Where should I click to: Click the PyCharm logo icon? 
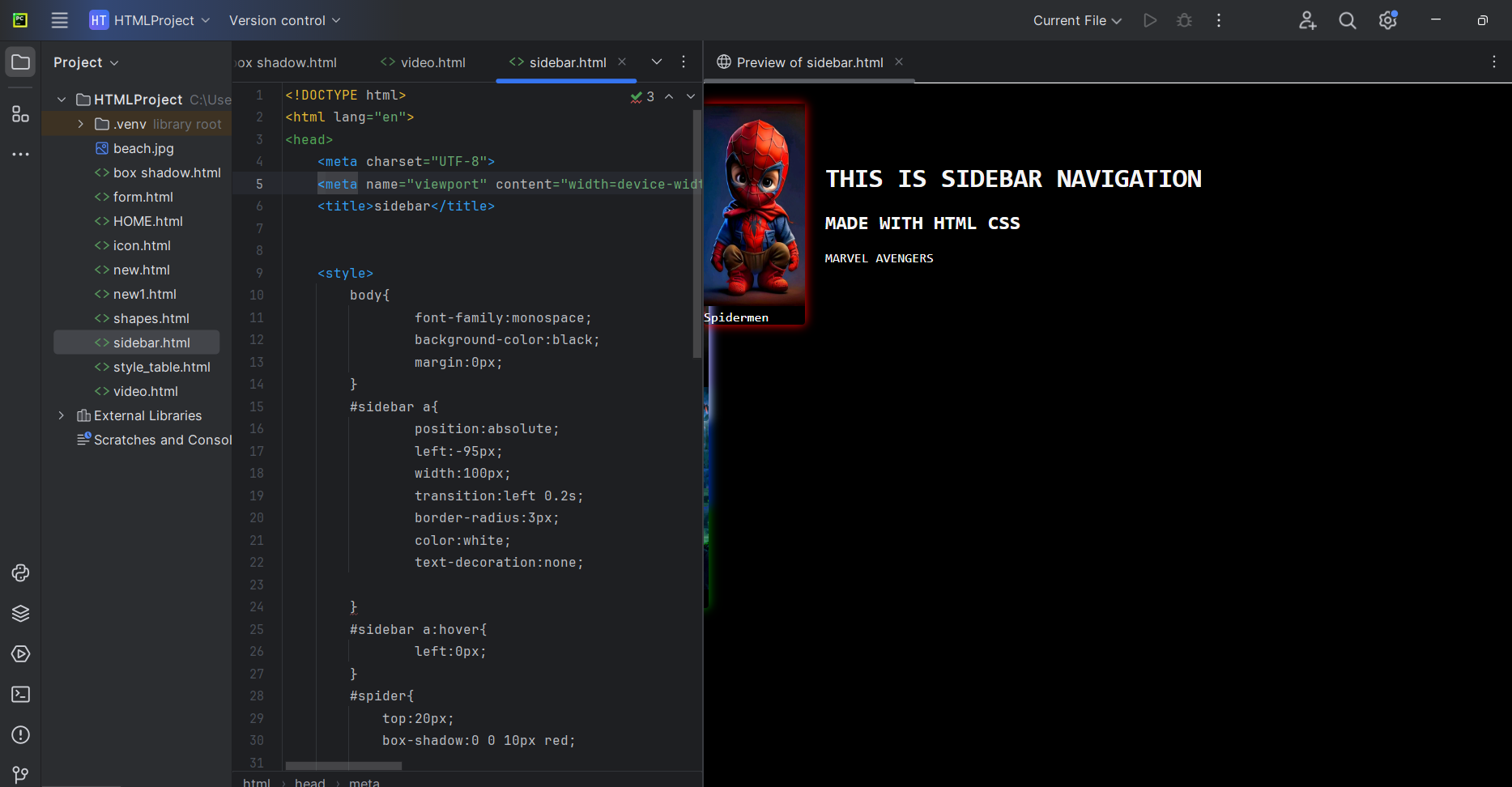click(20, 20)
